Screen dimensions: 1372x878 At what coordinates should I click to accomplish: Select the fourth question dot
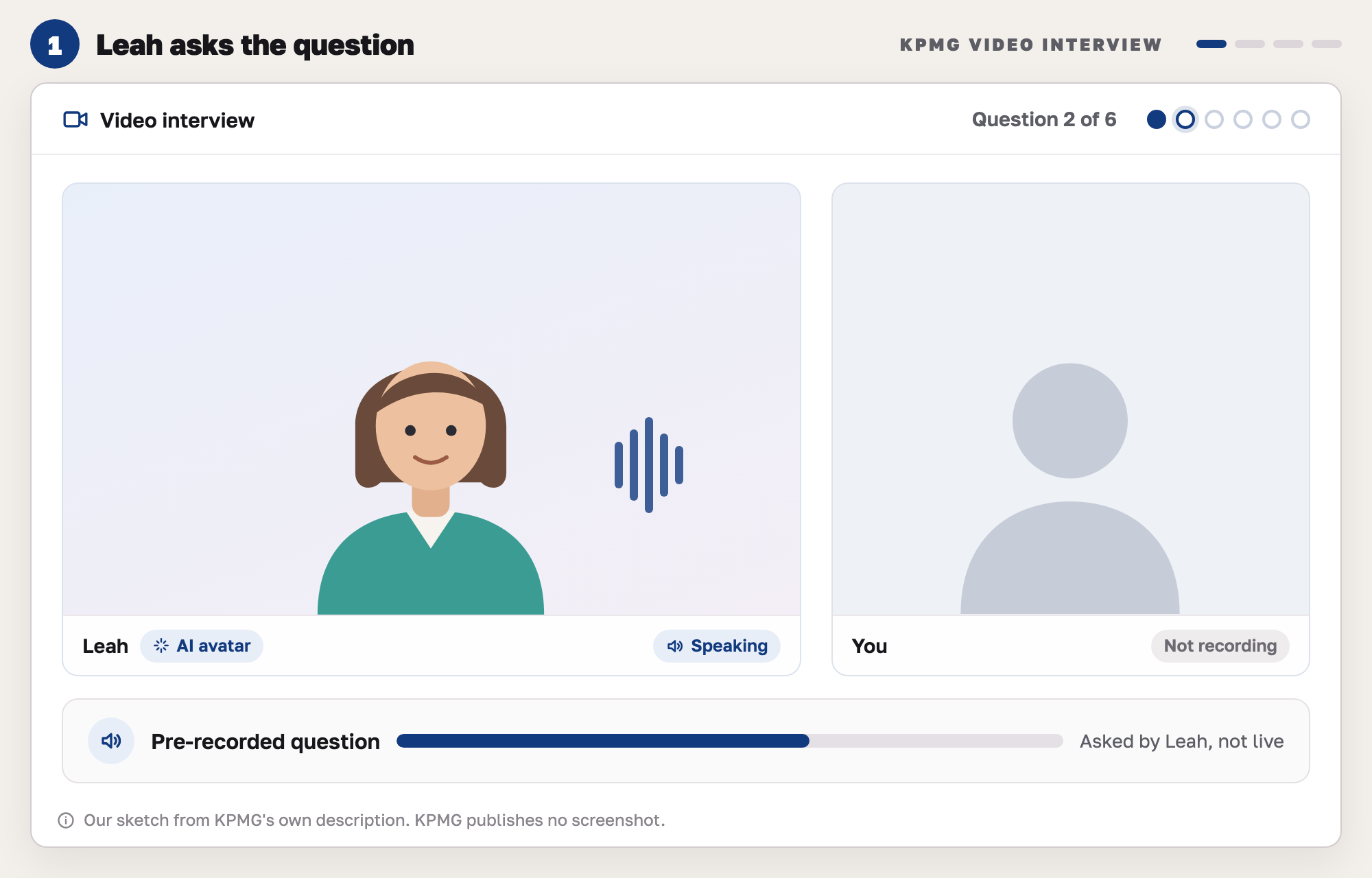[x=1243, y=119]
